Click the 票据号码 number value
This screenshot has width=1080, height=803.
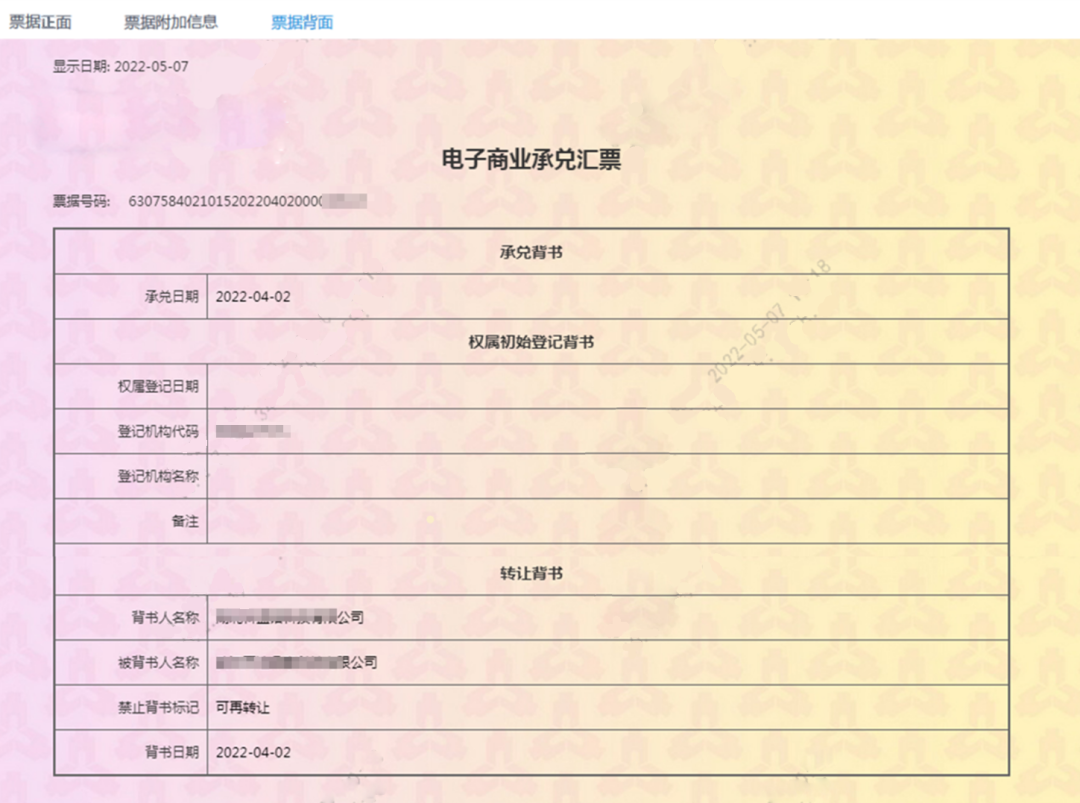247,201
